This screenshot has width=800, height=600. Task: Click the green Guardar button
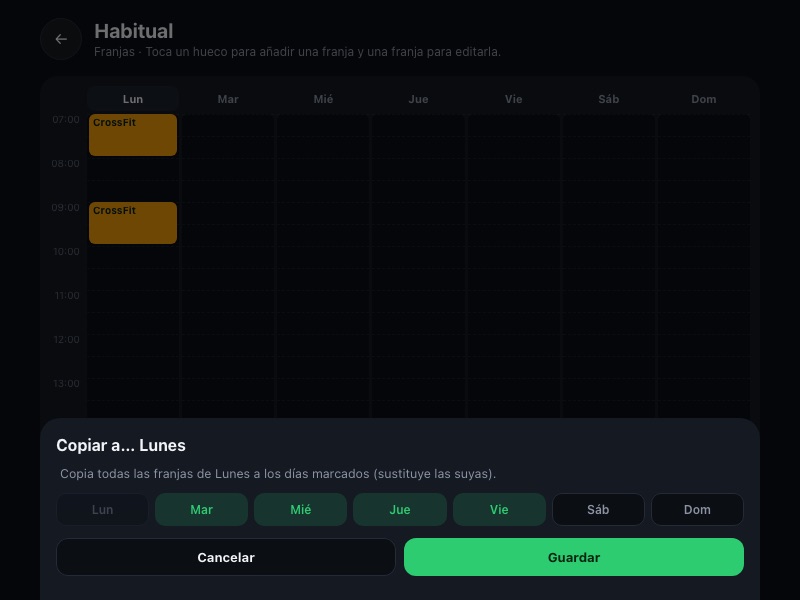[x=574, y=557]
